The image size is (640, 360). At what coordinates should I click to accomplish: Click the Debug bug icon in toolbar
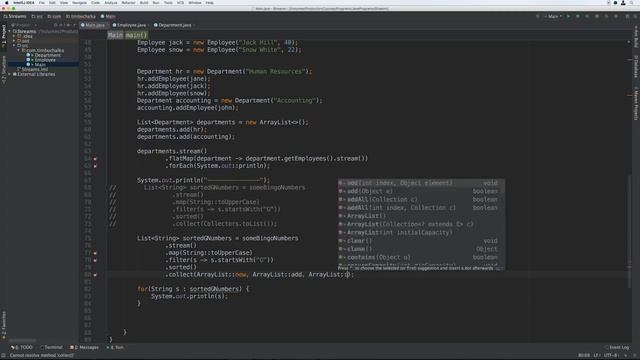[x=578, y=16]
